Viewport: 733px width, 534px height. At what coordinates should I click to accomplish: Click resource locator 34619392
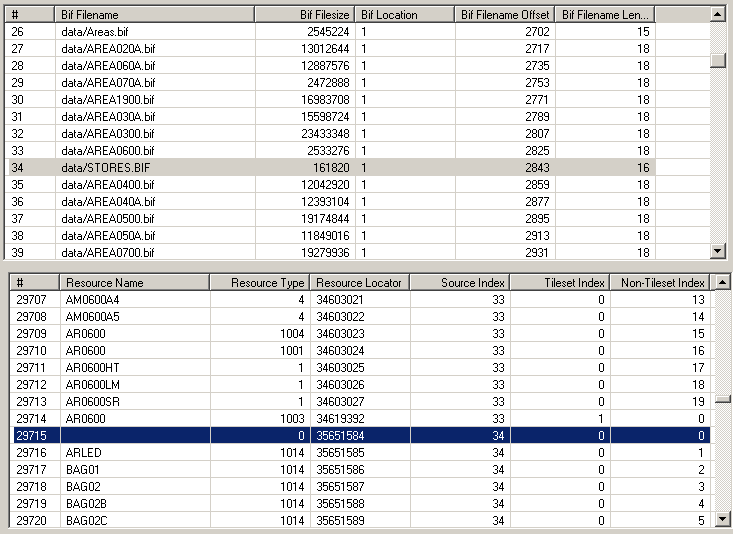coord(340,419)
